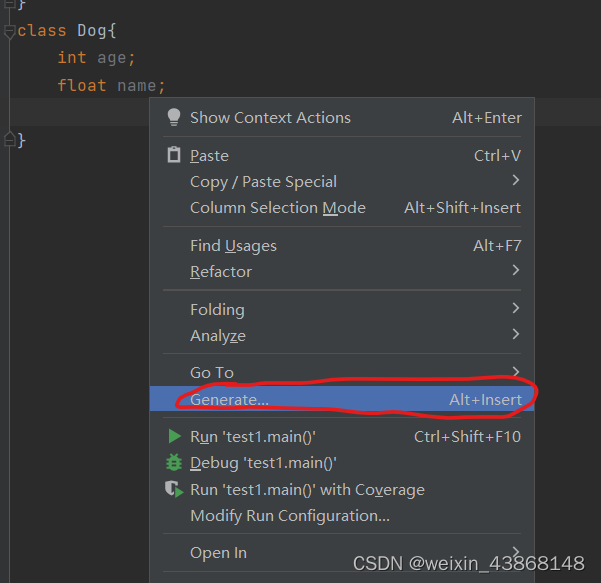Select Paste from the context menu
This screenshot has width=601, height=583.
click(x=342, y=156)
